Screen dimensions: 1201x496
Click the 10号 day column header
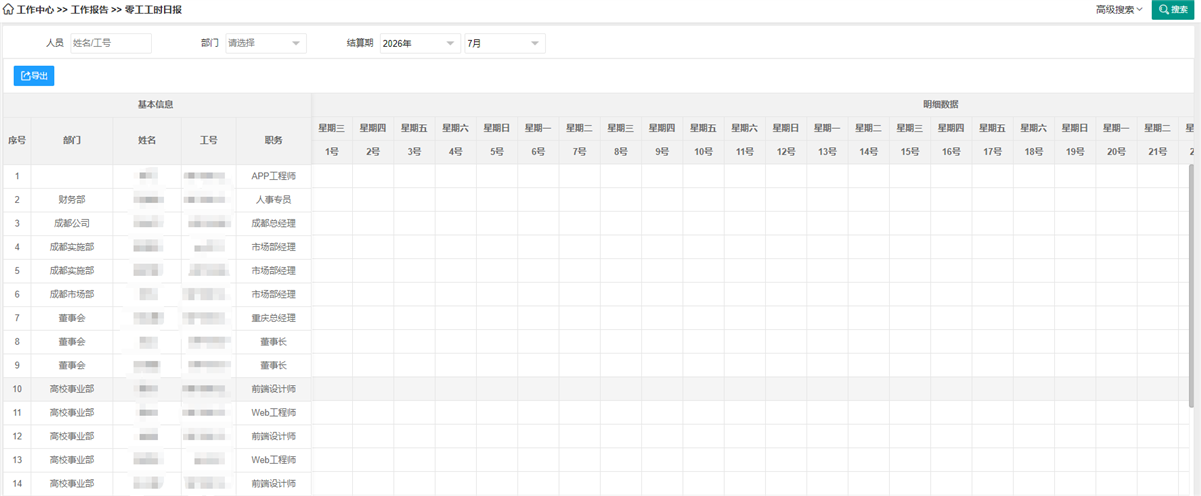coord(704,152)
